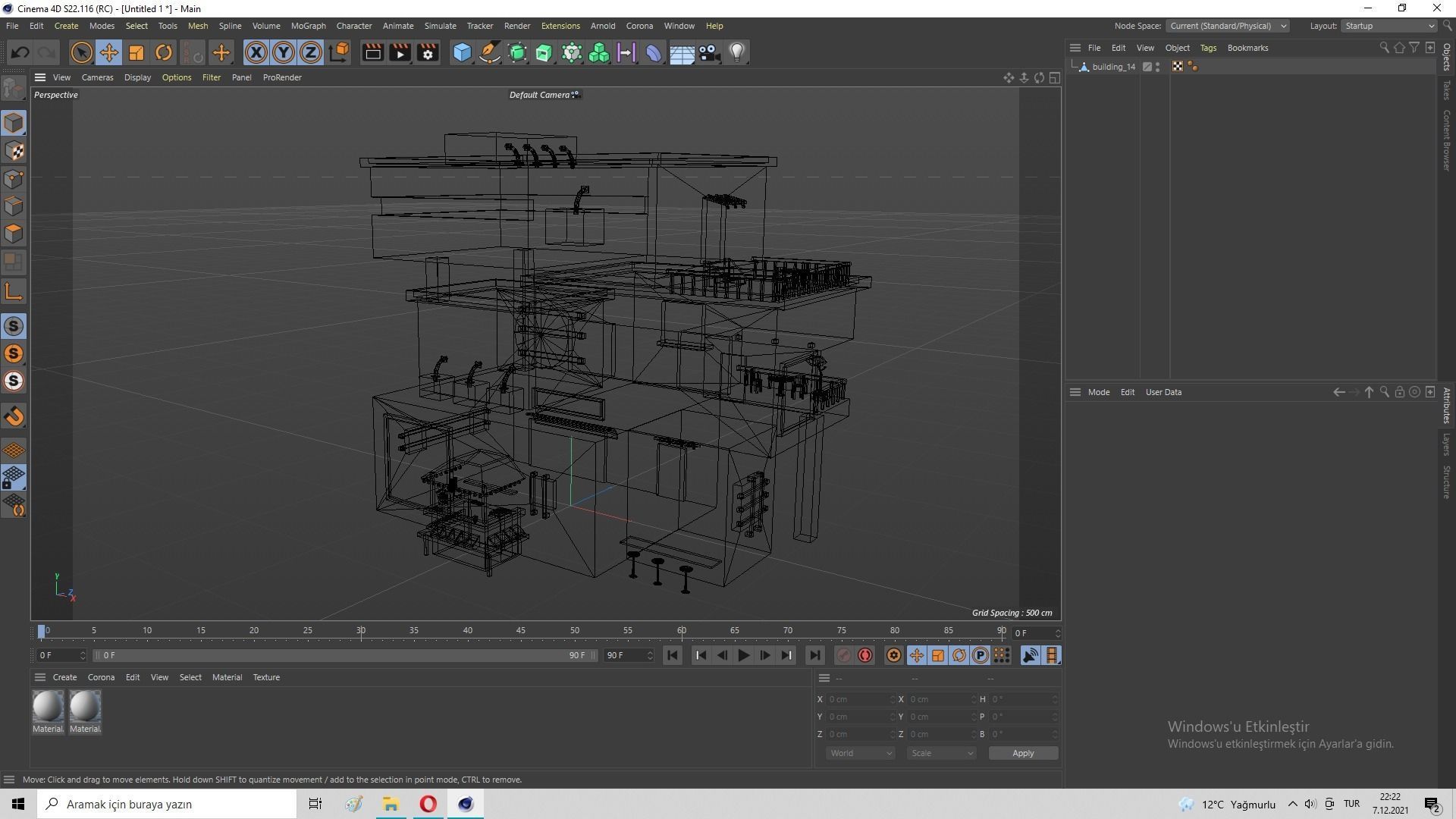This screenshot has height=819, width=1456.
Task: Toggle Z axis lock
Action: 310,52
